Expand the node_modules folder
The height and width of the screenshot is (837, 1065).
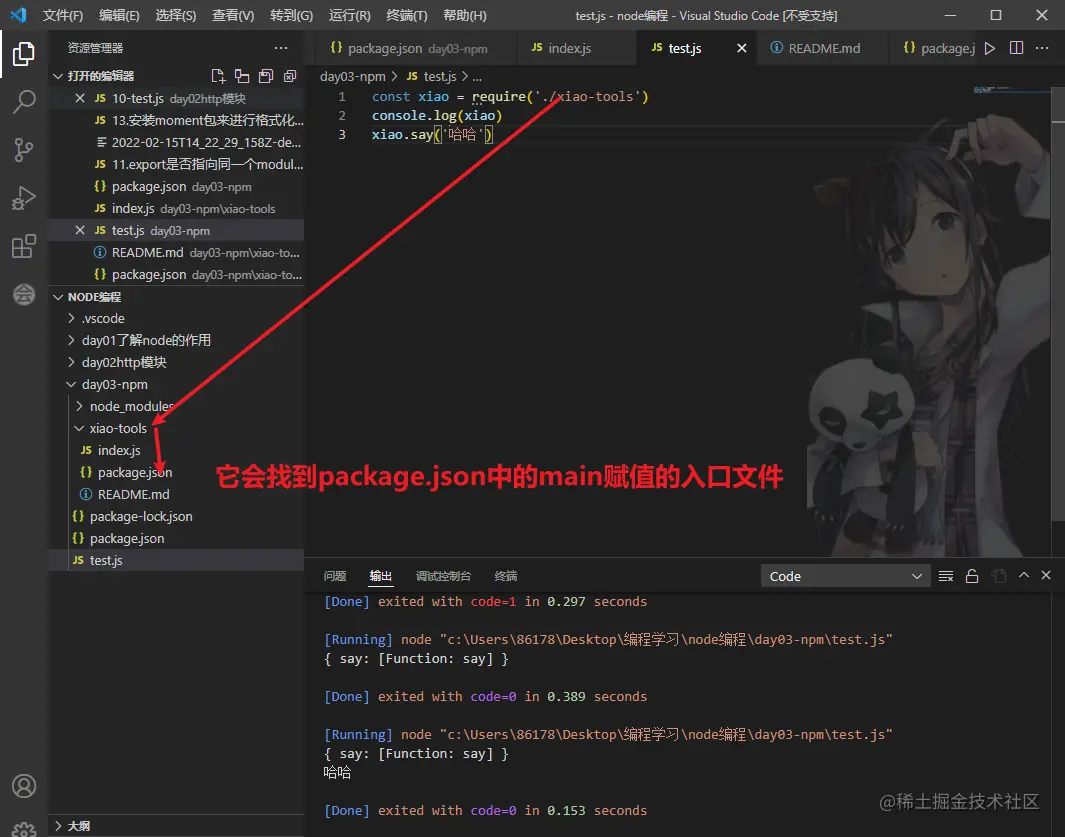point(79,406)
